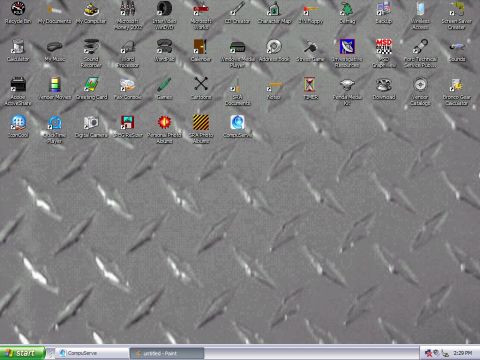Open the Download desktop icon
The height and width of the screenshot is (360, 480).
tap(384, 85)
